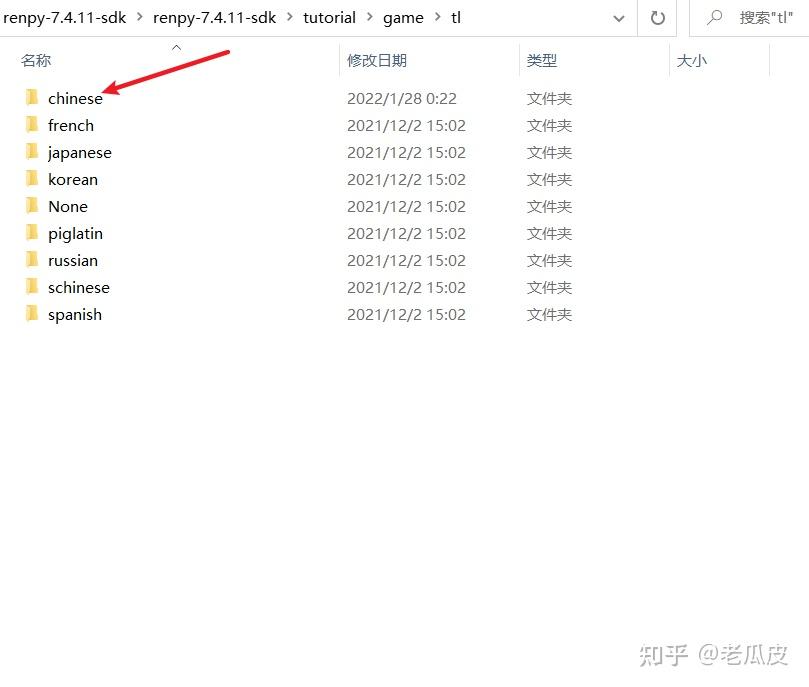Screen dimensions: 809x687
Task: Click the 大小 column header
Action: click(692, 60)
